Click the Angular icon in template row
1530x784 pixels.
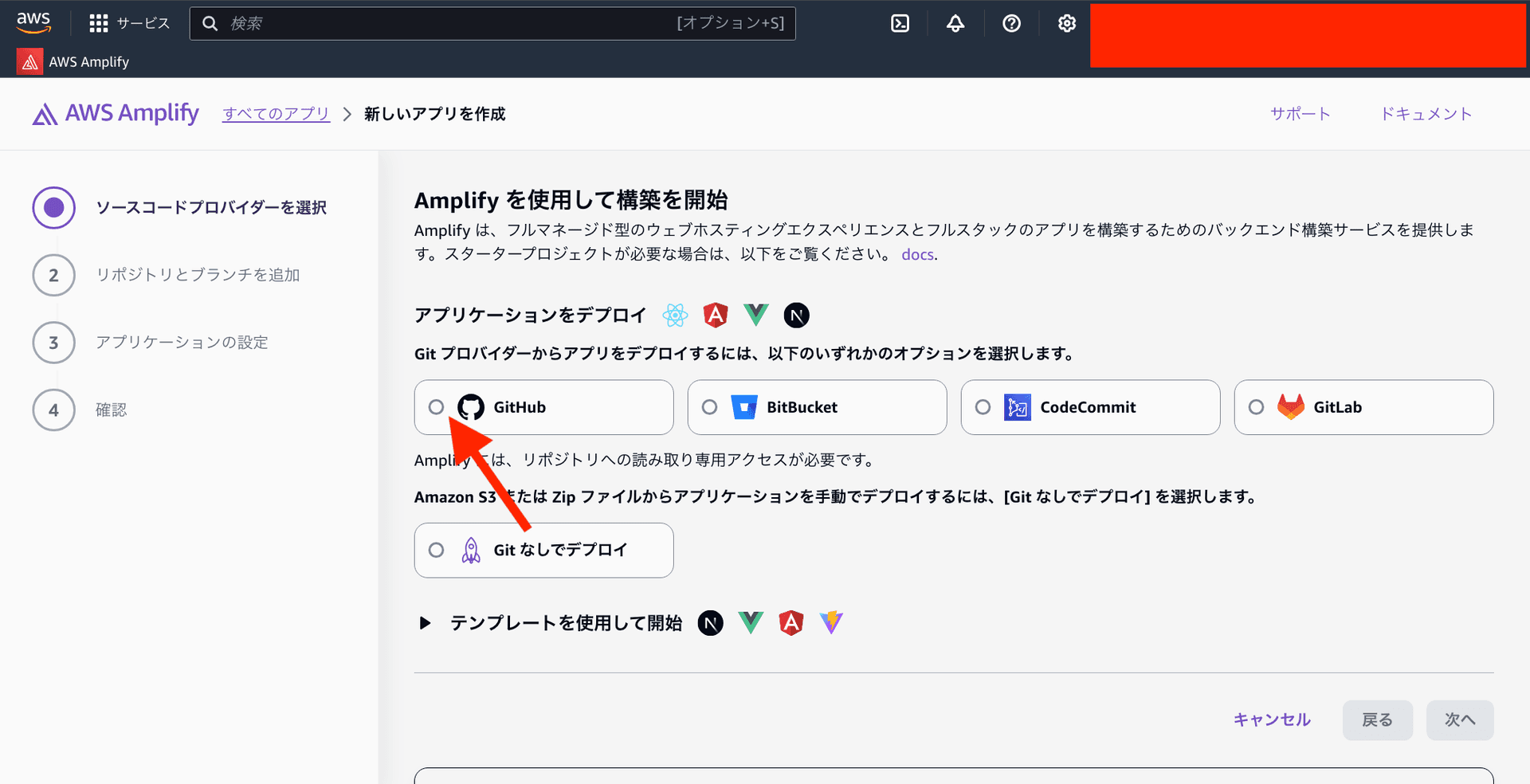click(x=791, y=623)
